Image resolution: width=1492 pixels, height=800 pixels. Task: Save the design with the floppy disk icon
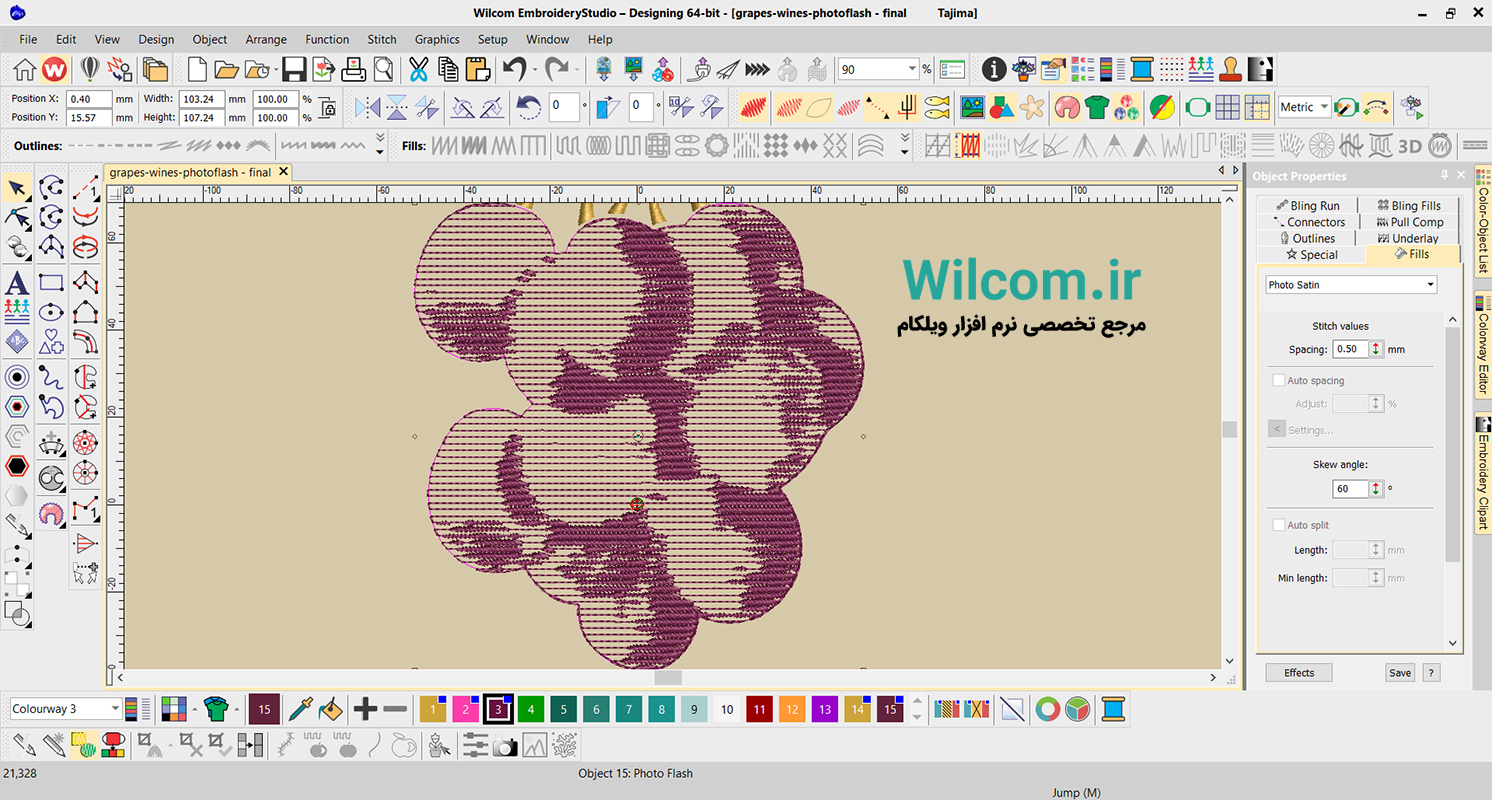click(294, 69)
